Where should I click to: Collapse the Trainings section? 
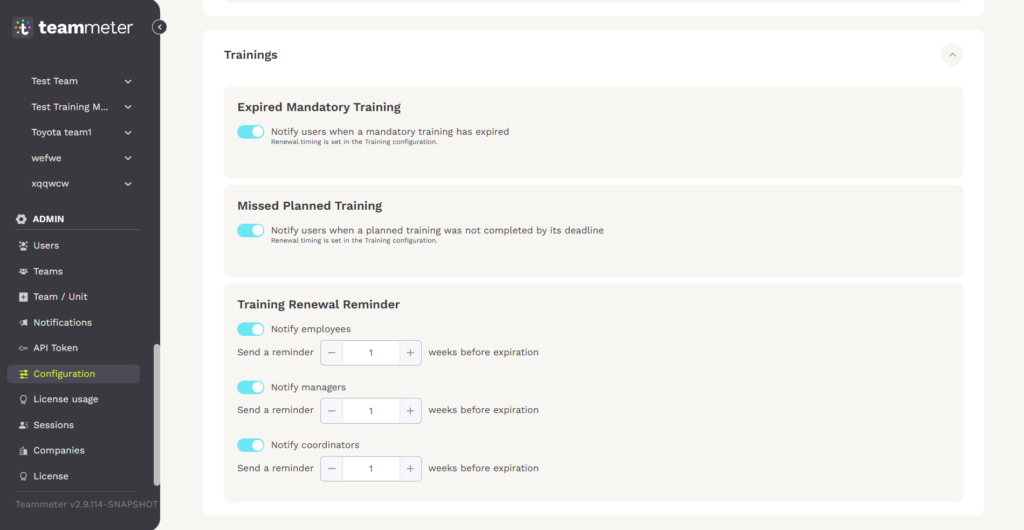point(952,55)
